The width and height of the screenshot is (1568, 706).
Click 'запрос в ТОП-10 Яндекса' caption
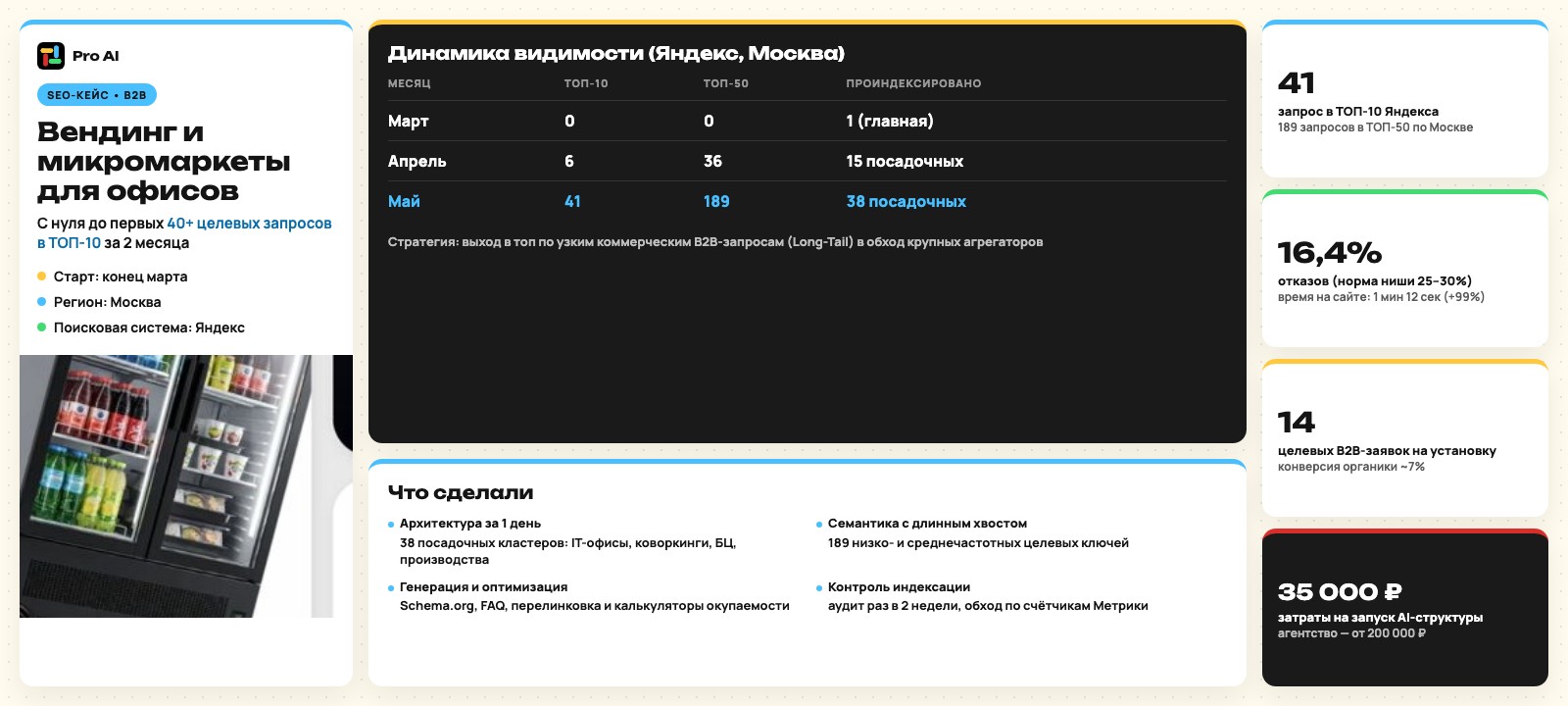(1358, 112)
